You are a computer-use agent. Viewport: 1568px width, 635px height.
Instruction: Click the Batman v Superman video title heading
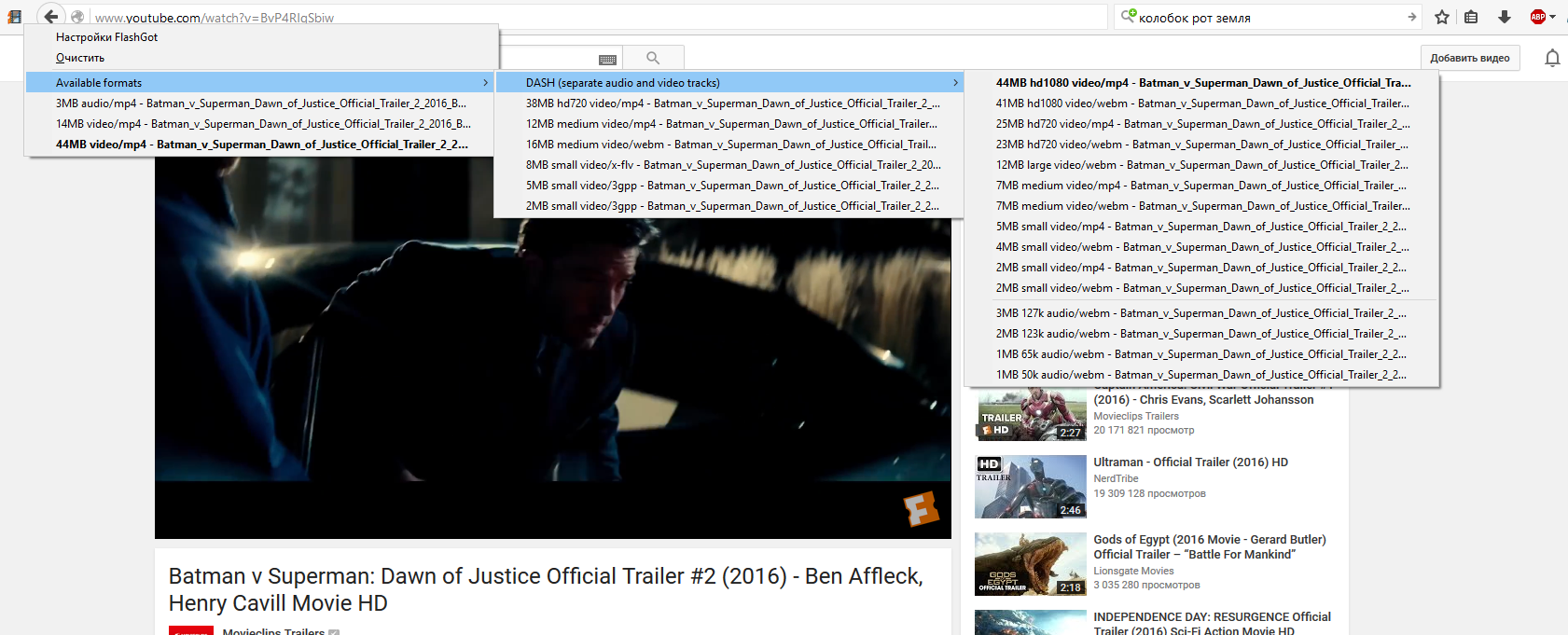click(546, 589)
